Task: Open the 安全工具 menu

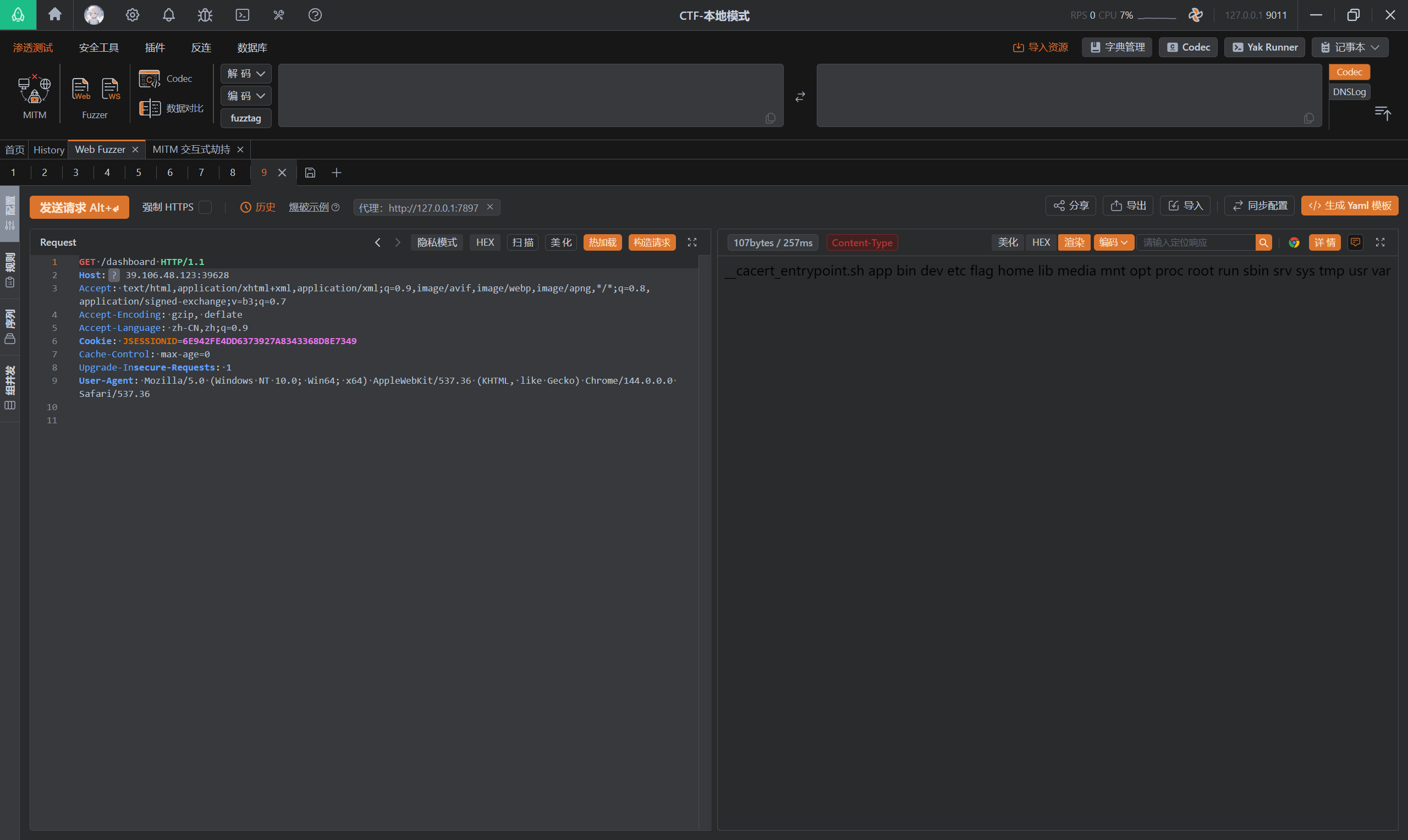Action: click(x=98, y=47)
